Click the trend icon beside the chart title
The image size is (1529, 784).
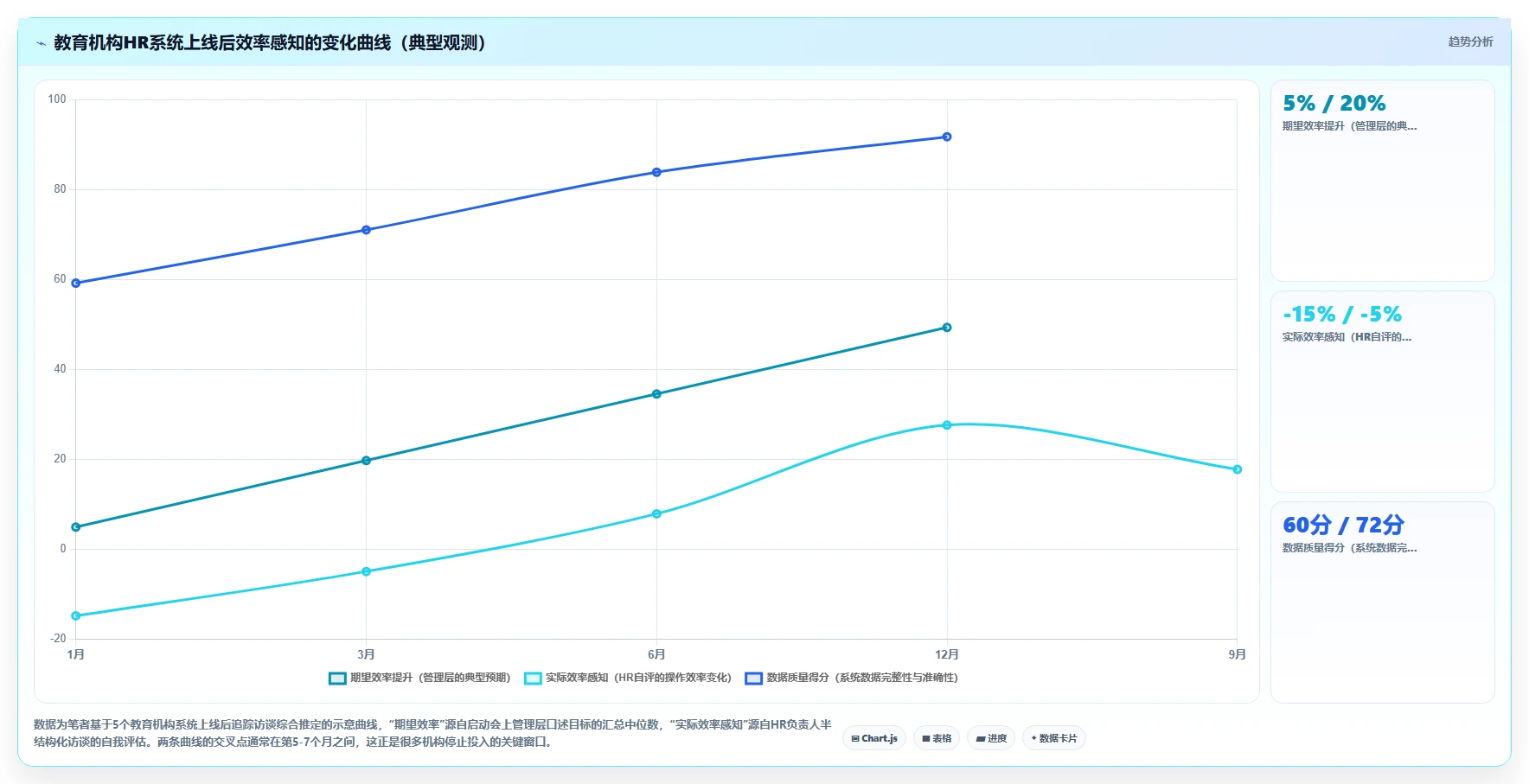tap(41, 43)
